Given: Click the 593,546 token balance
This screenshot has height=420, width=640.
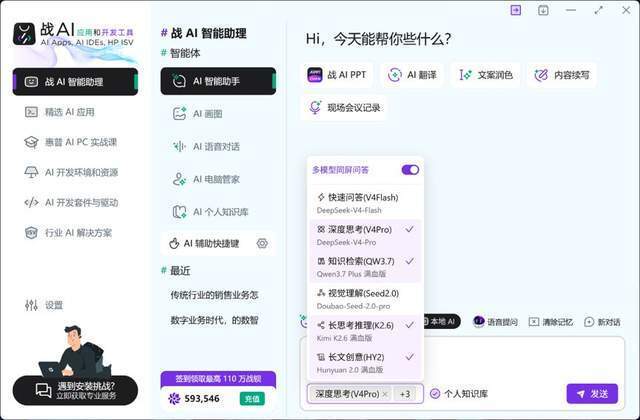Looking at the screenshot, I should pyautogui.click(x=194, y=398).
